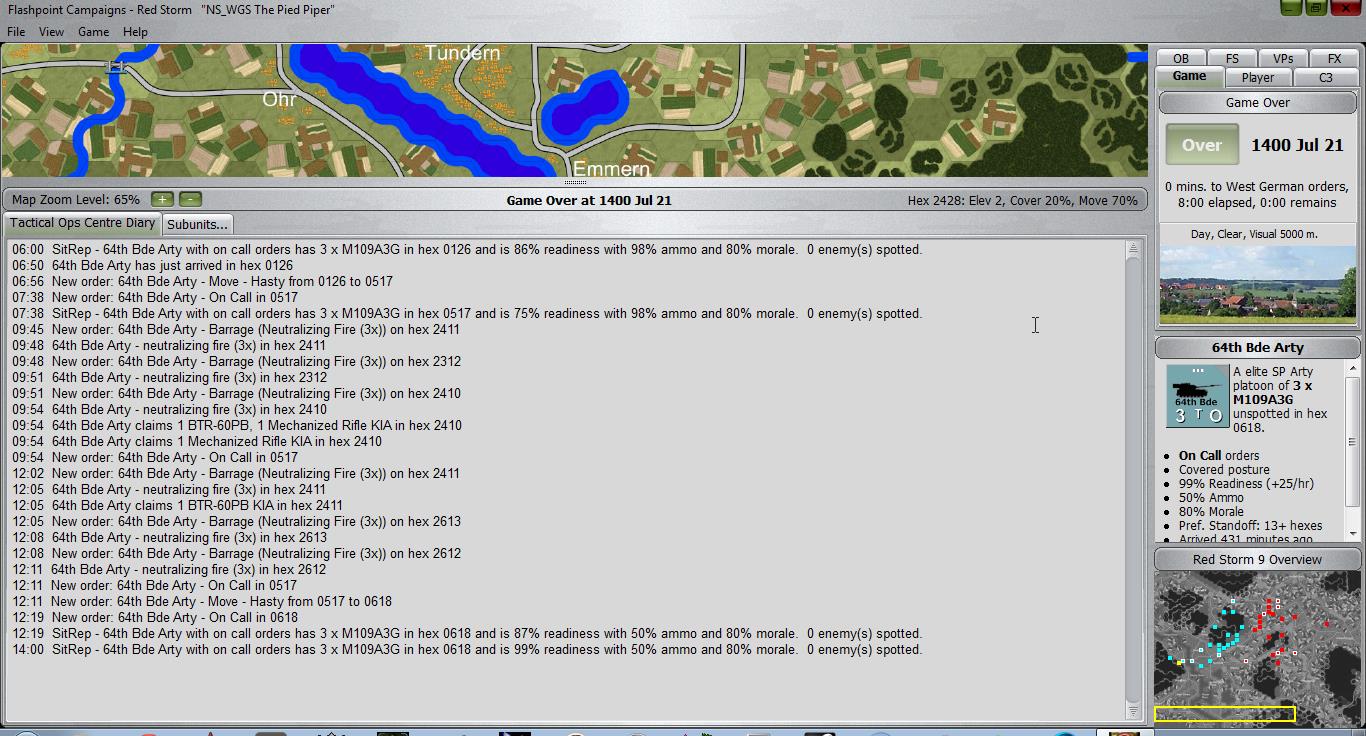1366x736 pixels.
Task: Click the unit info scrollbar down arrow
Action: 1352,535
